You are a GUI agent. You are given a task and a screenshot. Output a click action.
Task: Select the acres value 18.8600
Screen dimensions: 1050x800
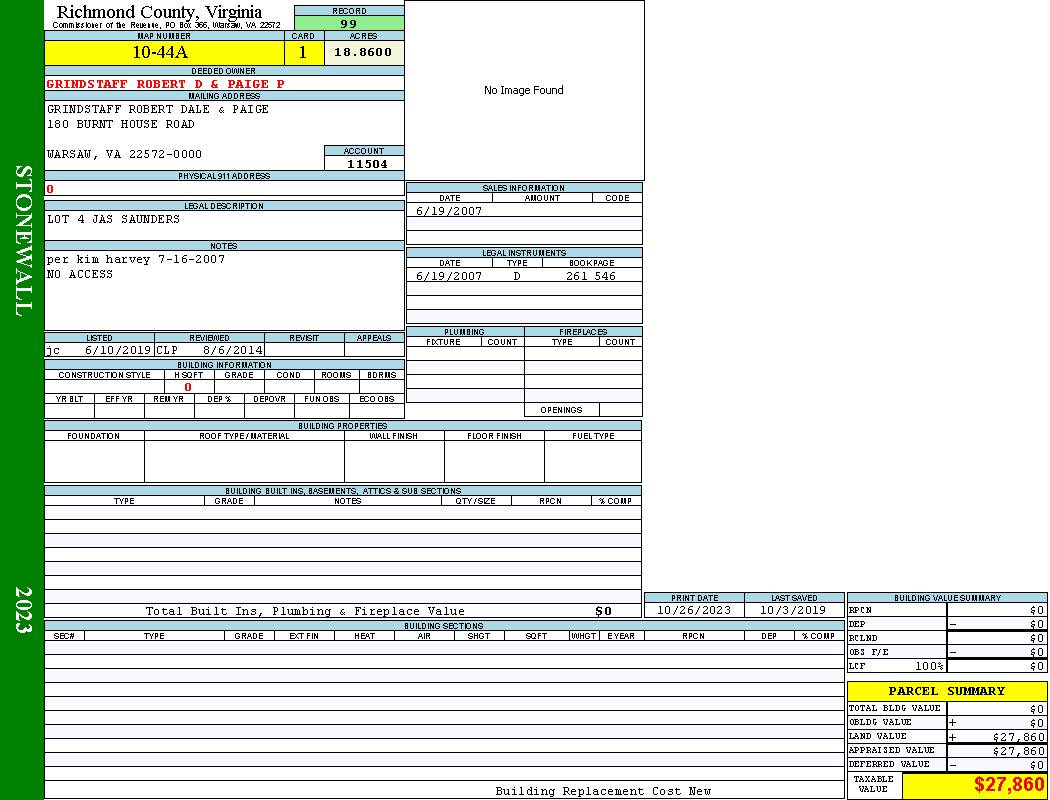(363, 53)
